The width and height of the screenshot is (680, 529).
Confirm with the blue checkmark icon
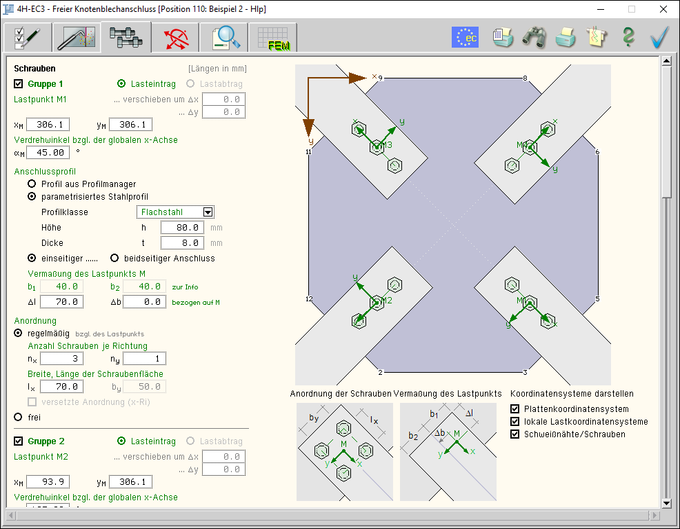[659, 37]
